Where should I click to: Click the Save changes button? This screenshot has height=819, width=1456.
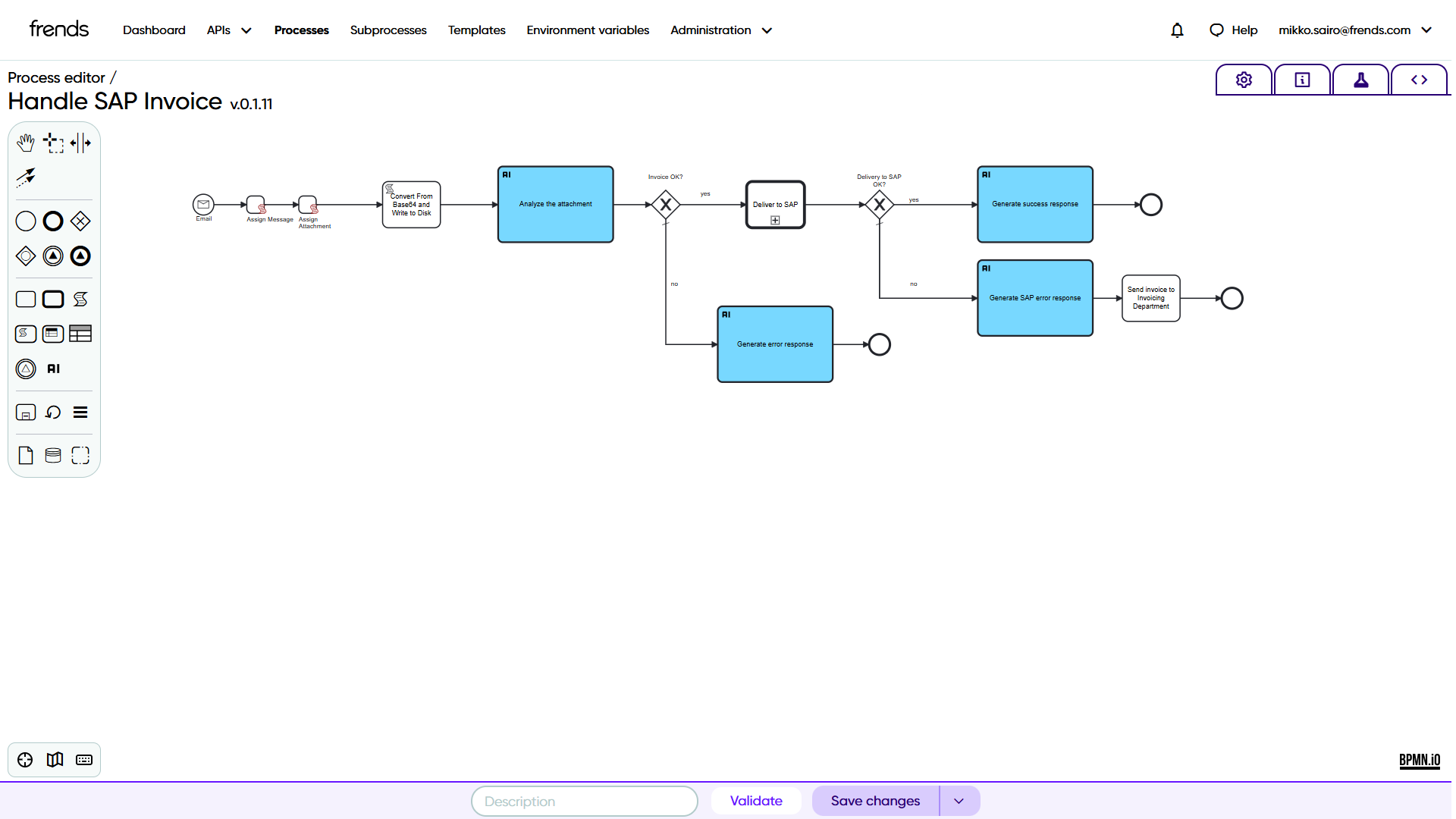(x=875, y=801)
